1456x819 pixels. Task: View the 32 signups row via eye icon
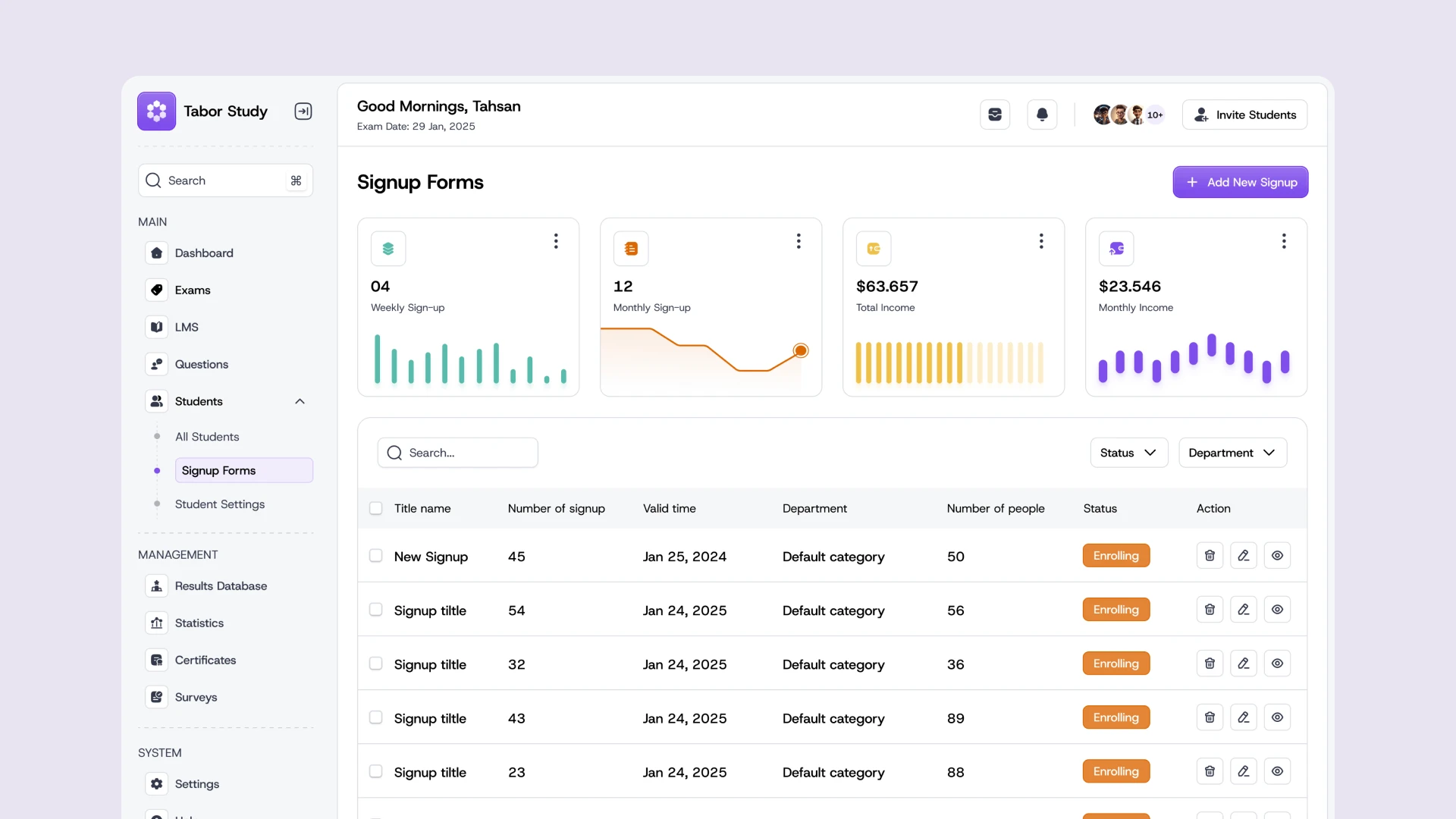pos(1277,664)
